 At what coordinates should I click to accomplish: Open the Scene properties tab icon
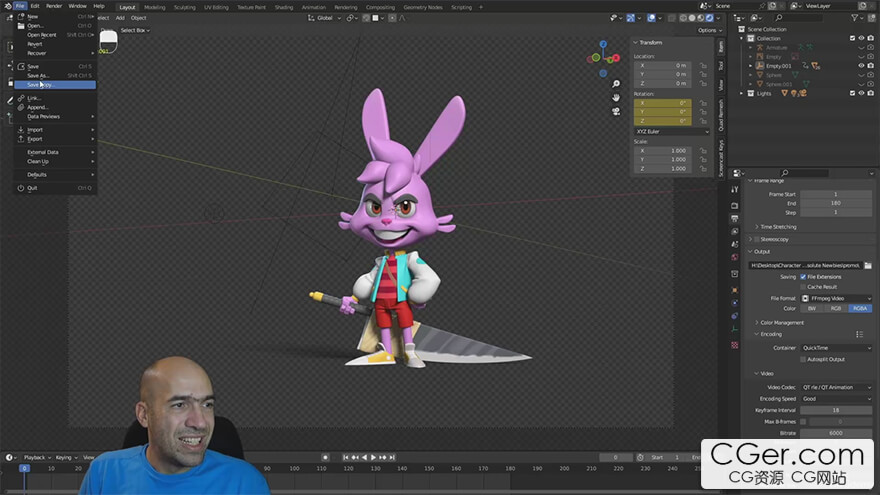[735, 244]
